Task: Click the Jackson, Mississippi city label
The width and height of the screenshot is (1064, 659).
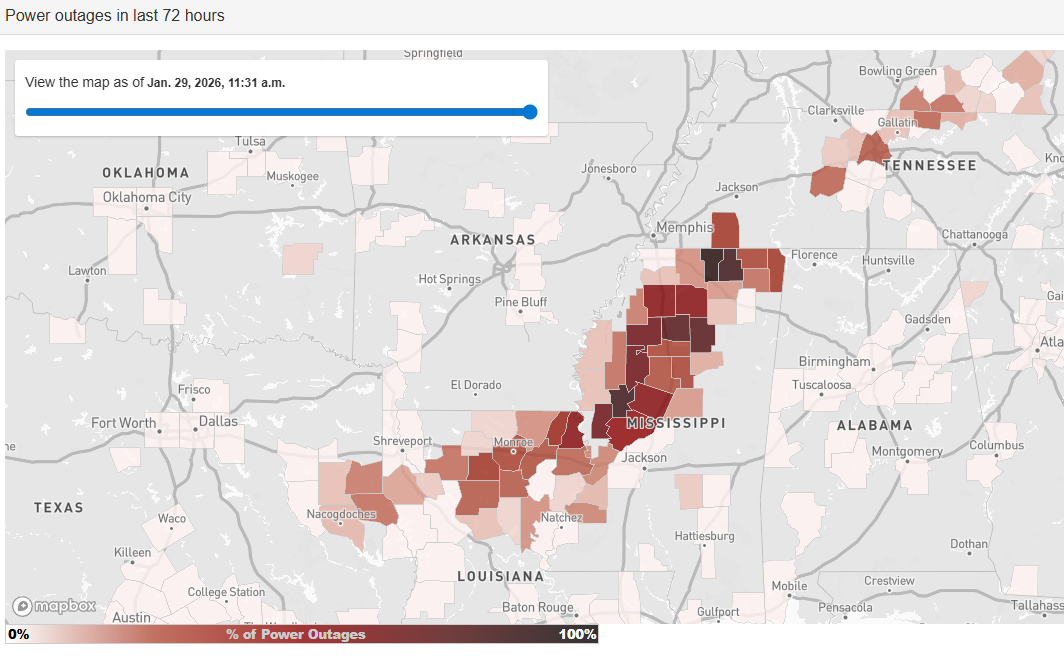Action: (644, 457)
